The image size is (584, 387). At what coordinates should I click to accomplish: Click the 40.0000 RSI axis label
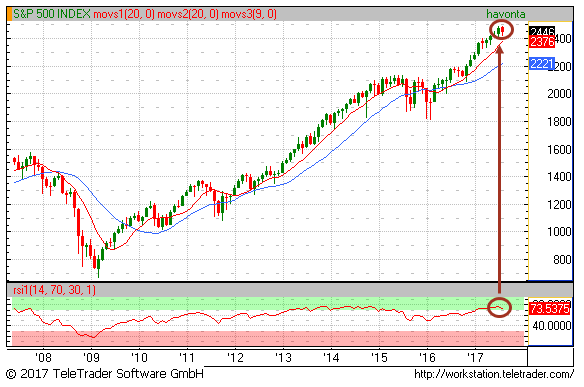[552, 326]
